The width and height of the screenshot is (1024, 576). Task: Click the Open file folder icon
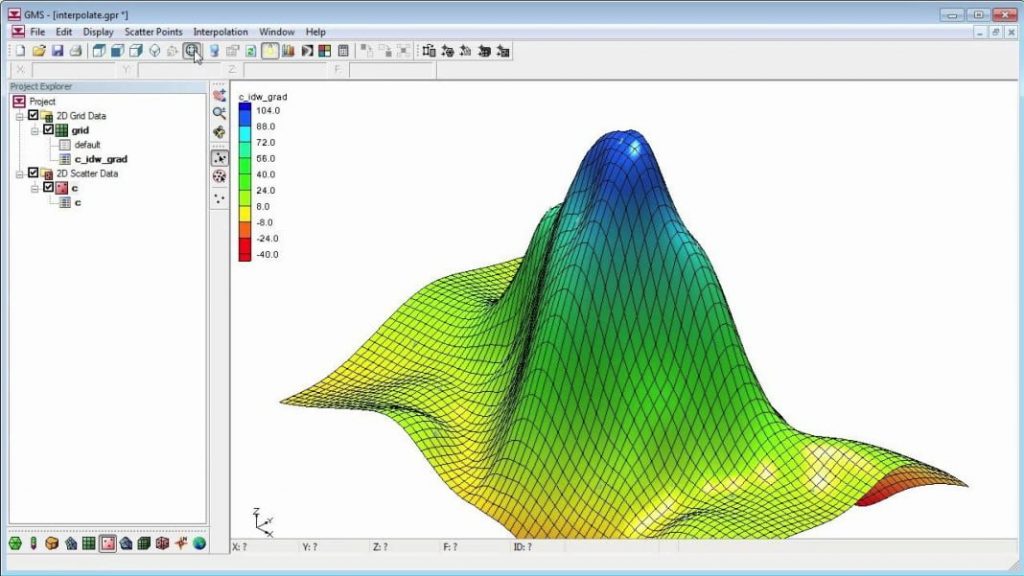point(38,51)
